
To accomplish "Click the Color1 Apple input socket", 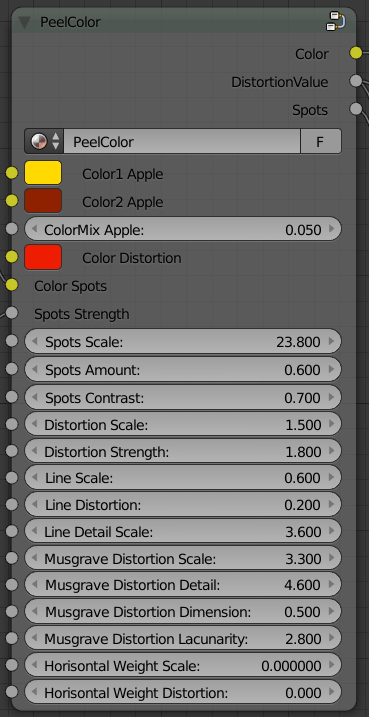I will [12, 173].
